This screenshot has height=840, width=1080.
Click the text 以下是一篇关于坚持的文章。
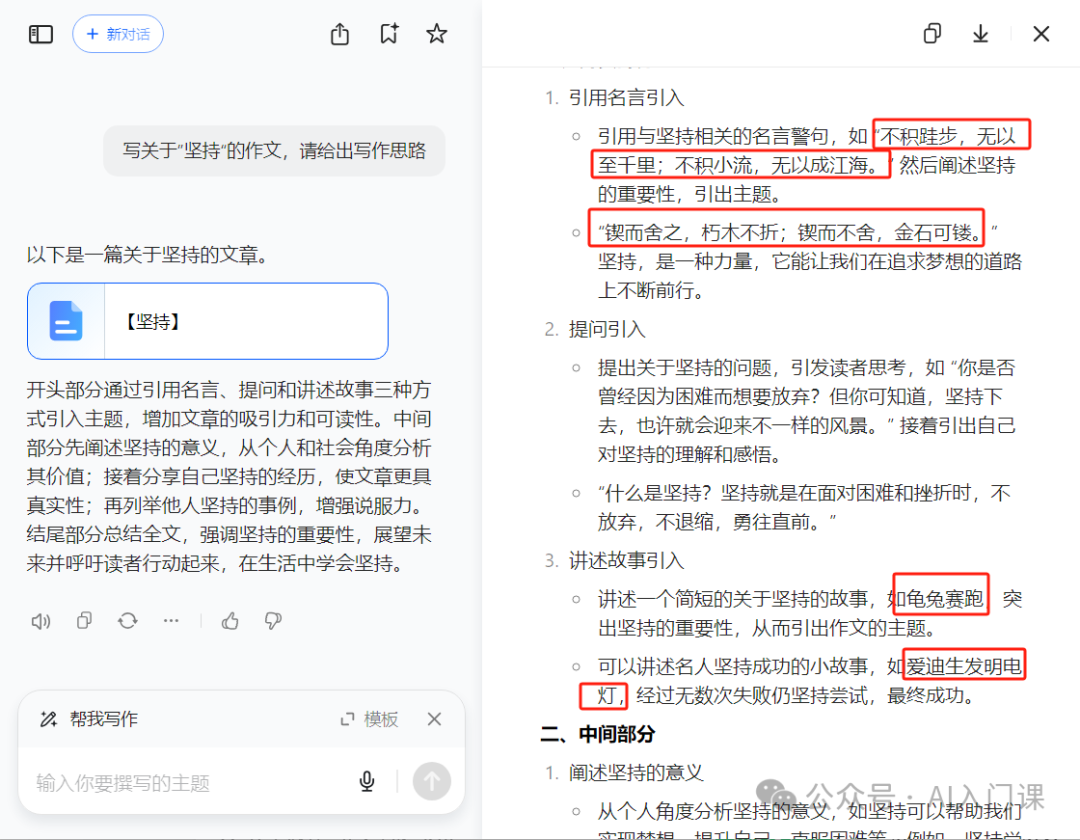click(x=147, y=255)
